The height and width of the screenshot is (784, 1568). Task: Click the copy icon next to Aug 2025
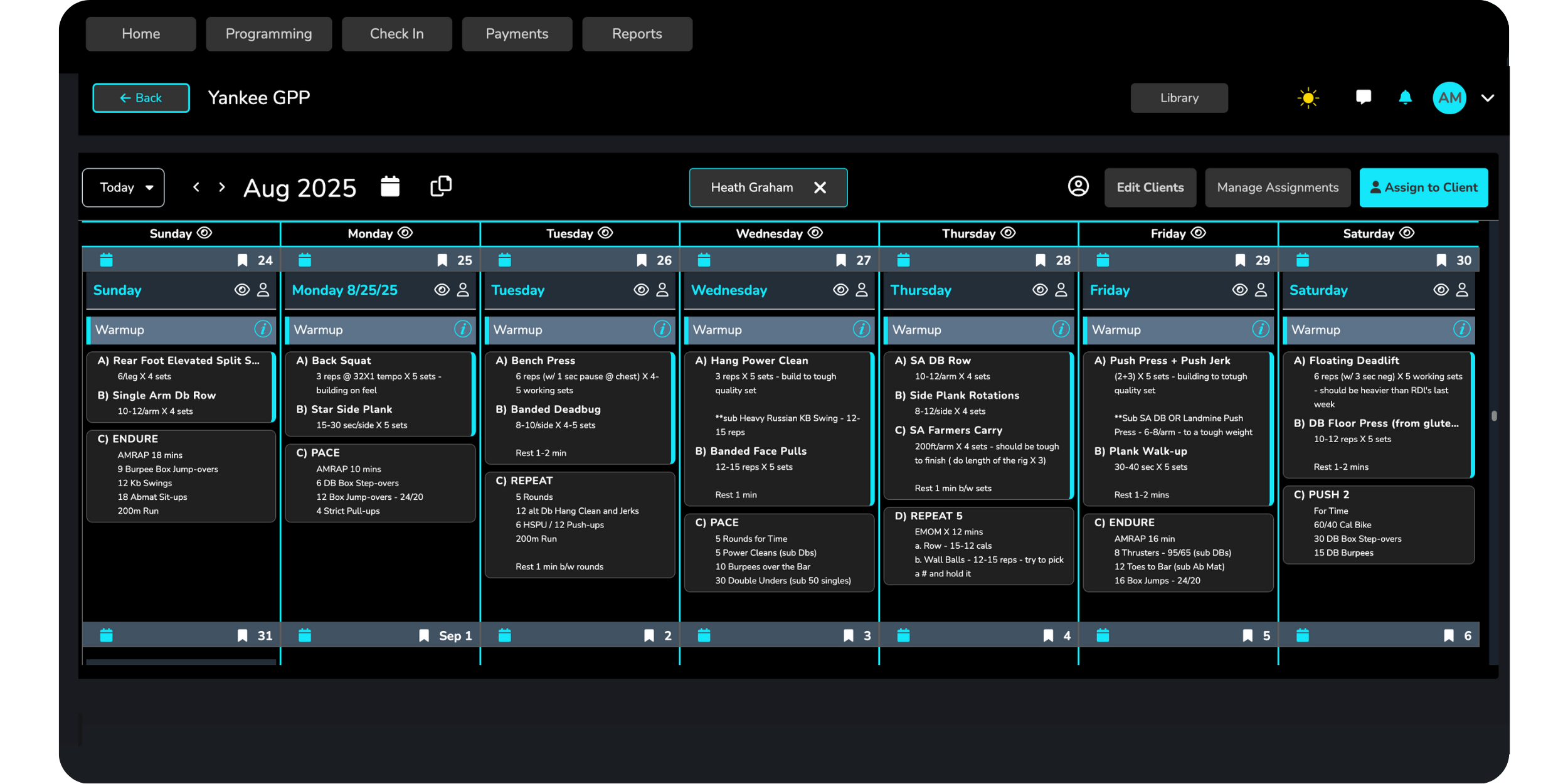(x=441, y=186)
